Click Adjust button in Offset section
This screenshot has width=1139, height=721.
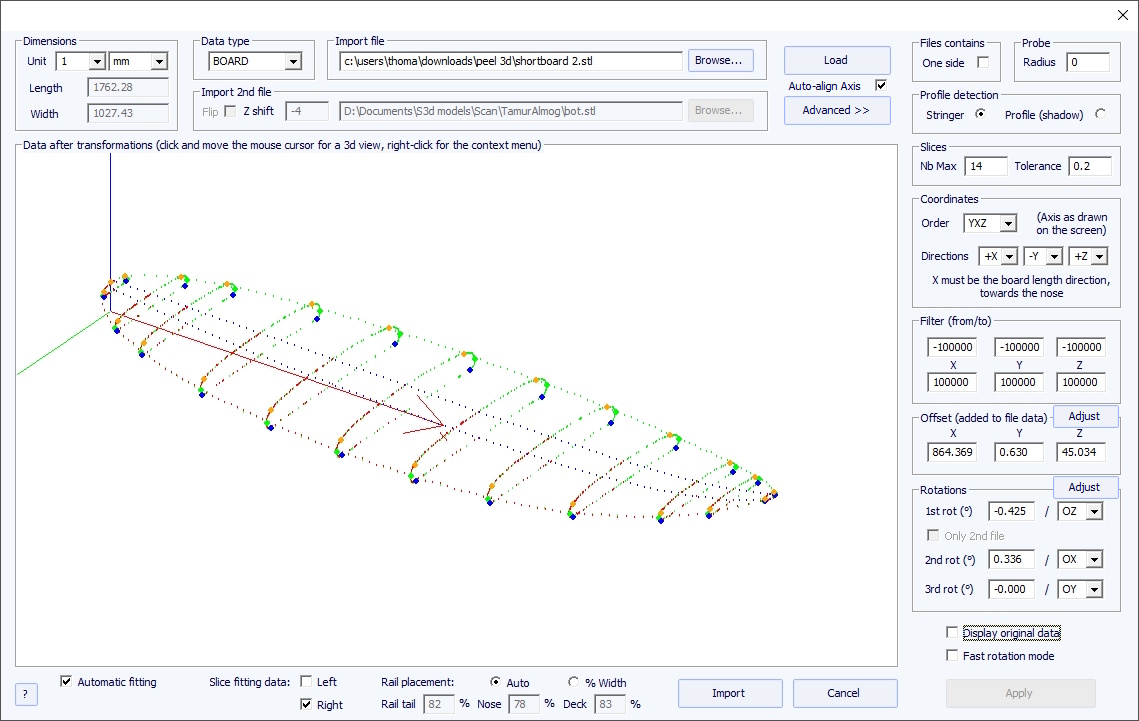pyautogui.click(x=1084, y=416)
